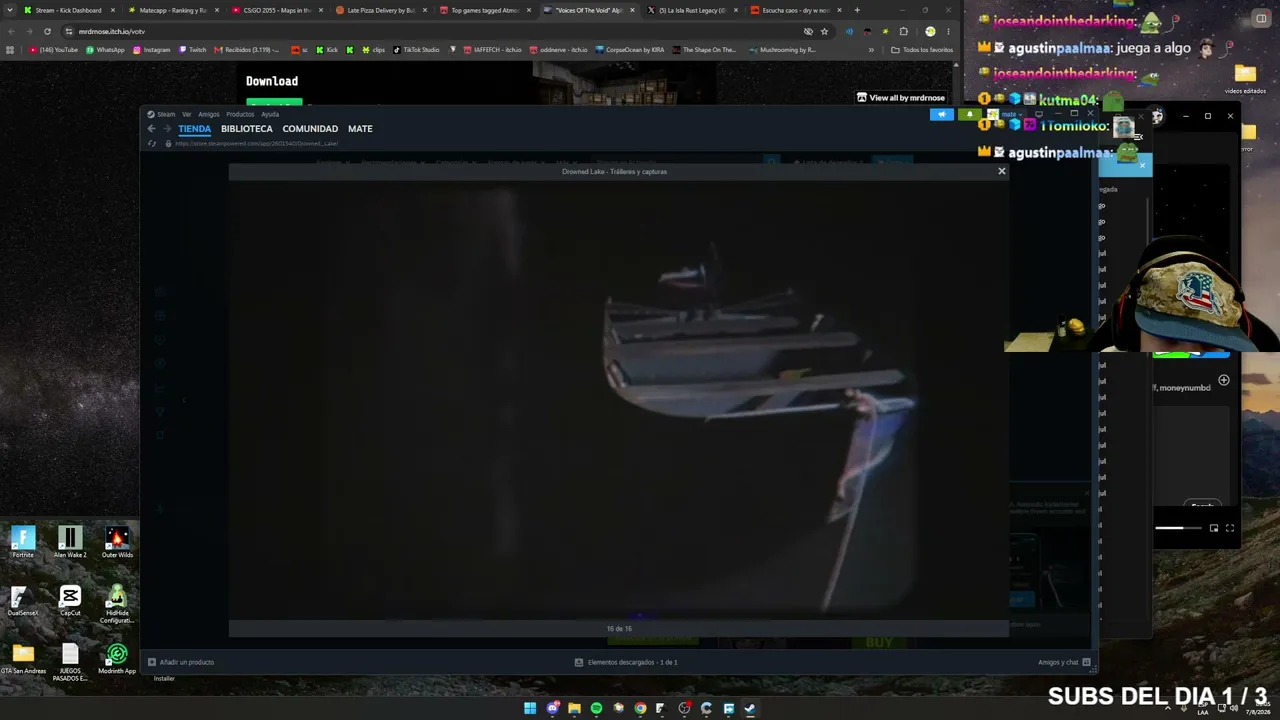Open the Todos los favoritos folder
Image resolution: width=1280 pixels, height=720 pixels.
tap(922, 50)
